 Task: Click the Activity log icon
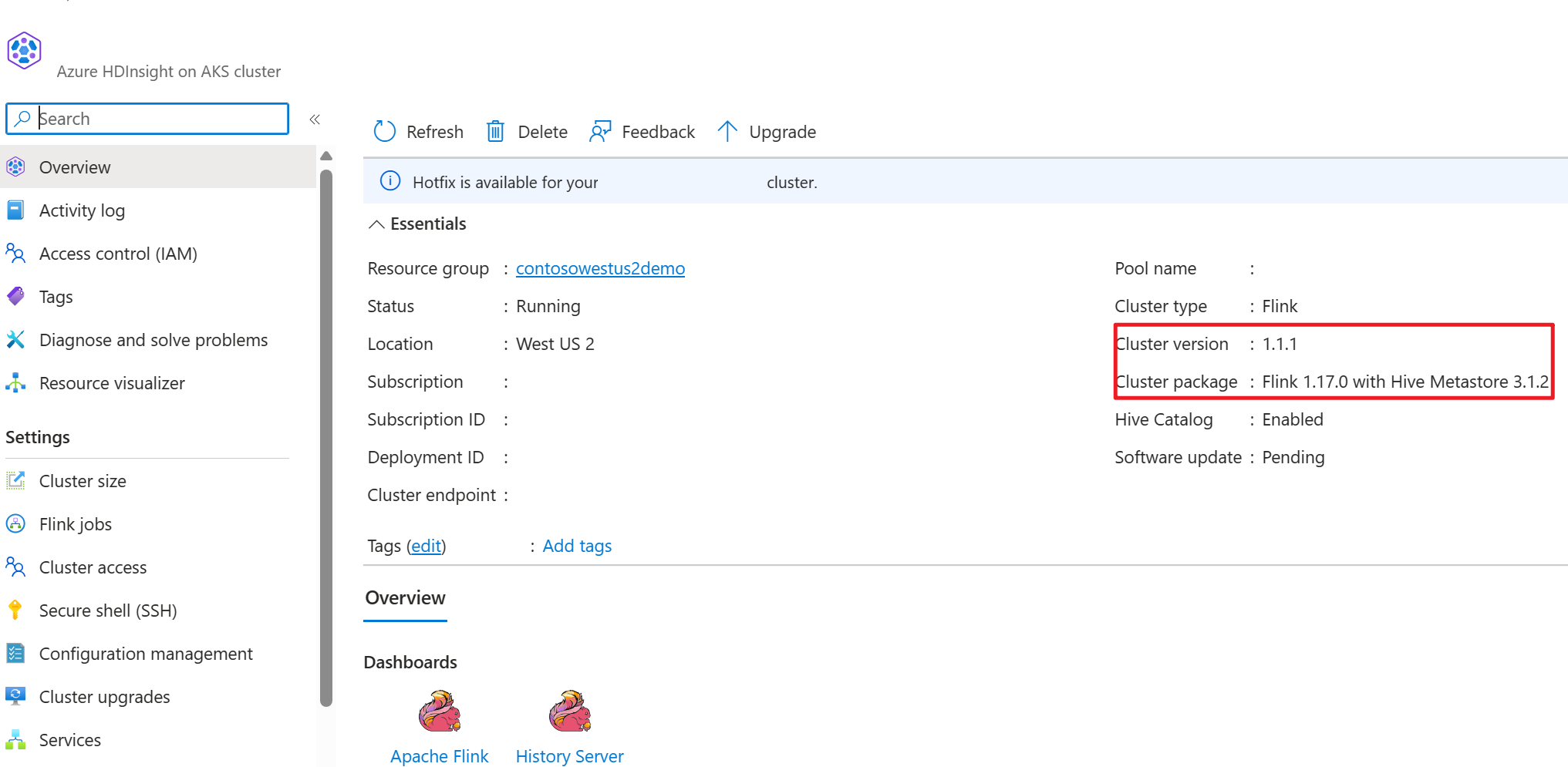coord(15,210)
